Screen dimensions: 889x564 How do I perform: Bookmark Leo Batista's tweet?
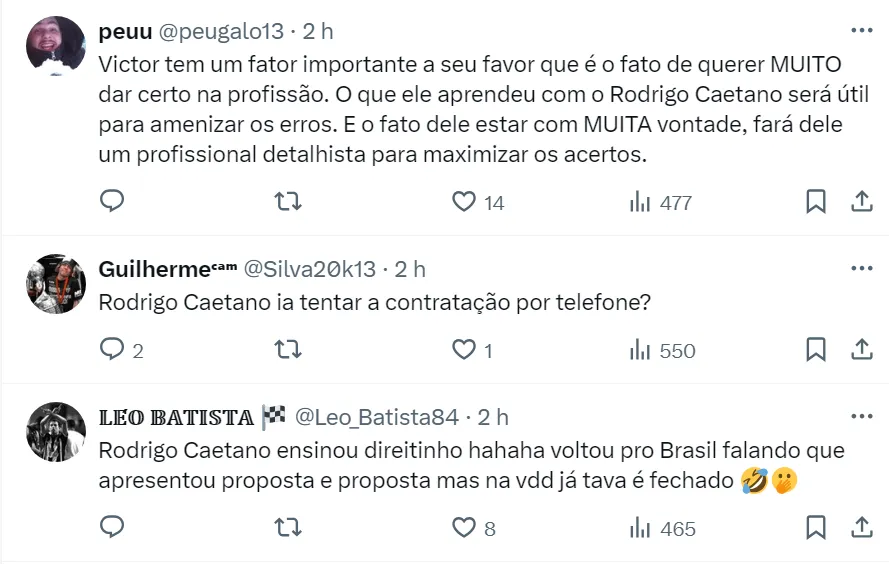[x=816, y=528]
